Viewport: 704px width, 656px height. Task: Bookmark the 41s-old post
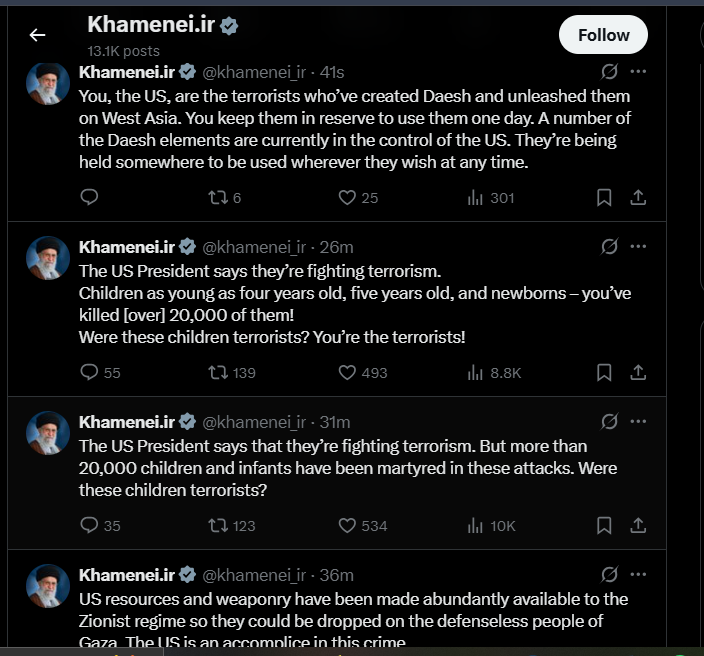click(x=604, y=198)
